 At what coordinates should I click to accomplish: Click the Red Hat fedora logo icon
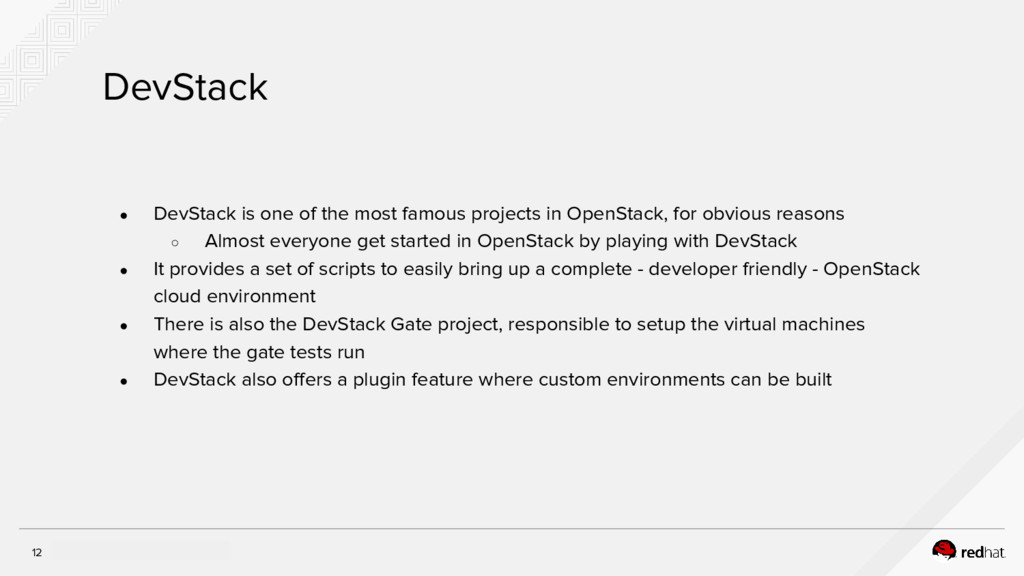tap(944, 549)
